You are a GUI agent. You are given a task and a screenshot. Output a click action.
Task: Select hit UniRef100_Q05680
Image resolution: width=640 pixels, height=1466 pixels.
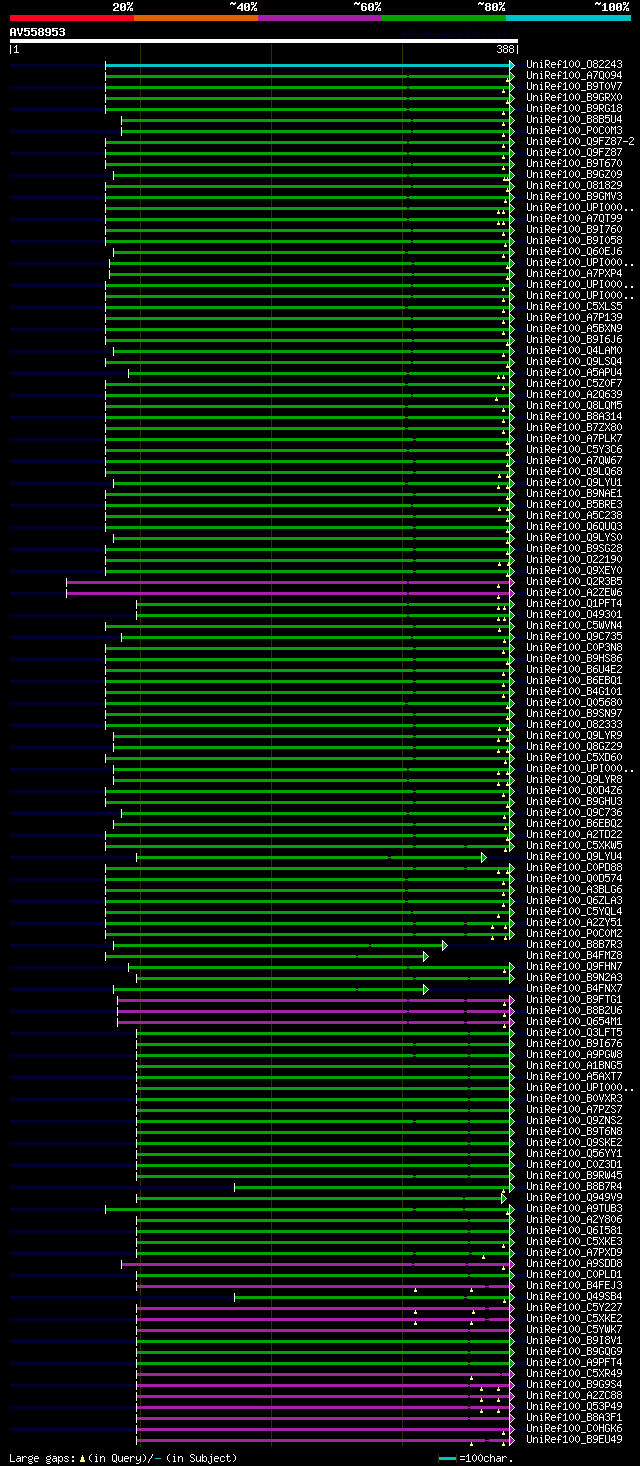574,703
